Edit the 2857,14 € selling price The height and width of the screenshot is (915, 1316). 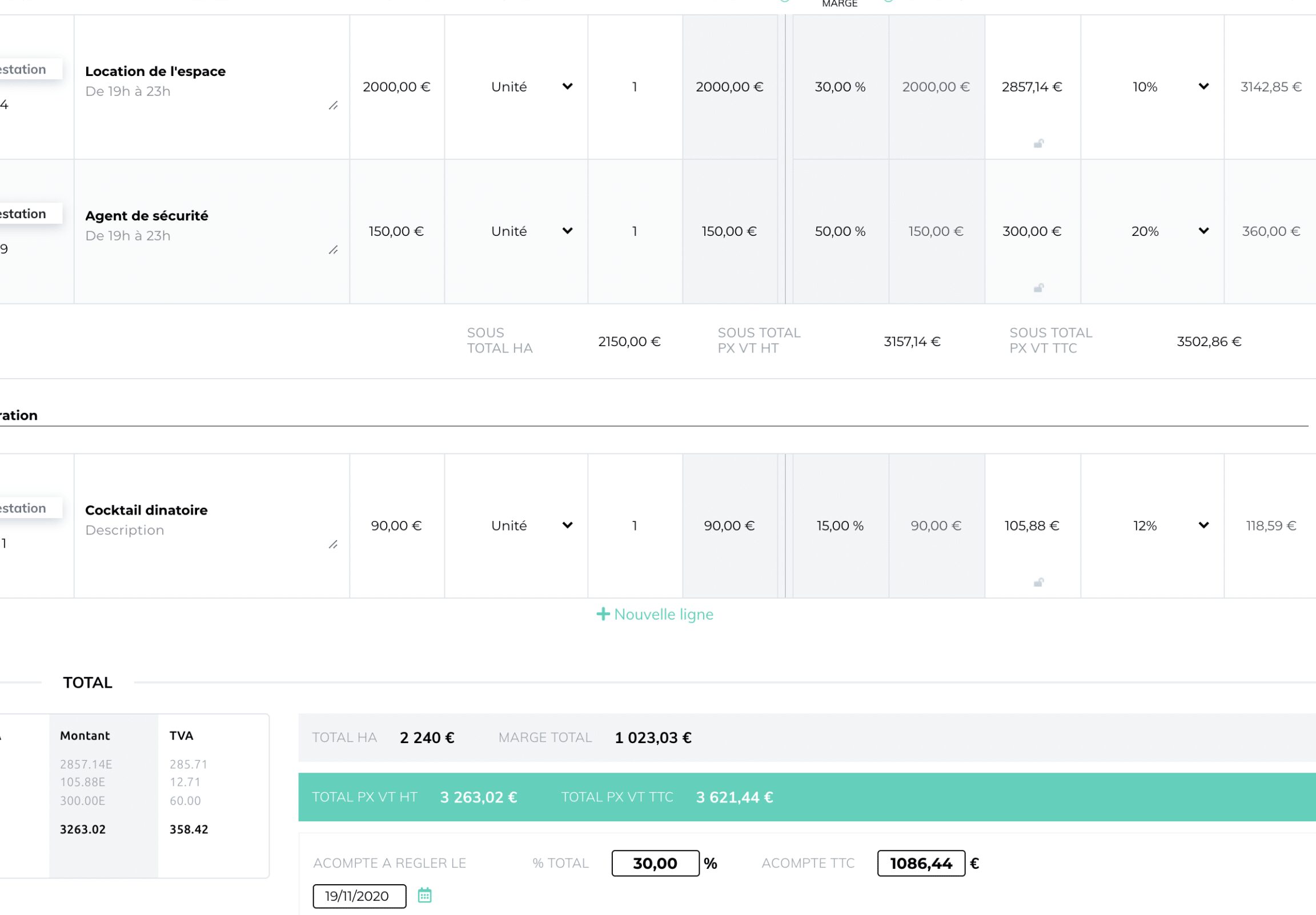pyautogui.click(x=1032, y=87)
